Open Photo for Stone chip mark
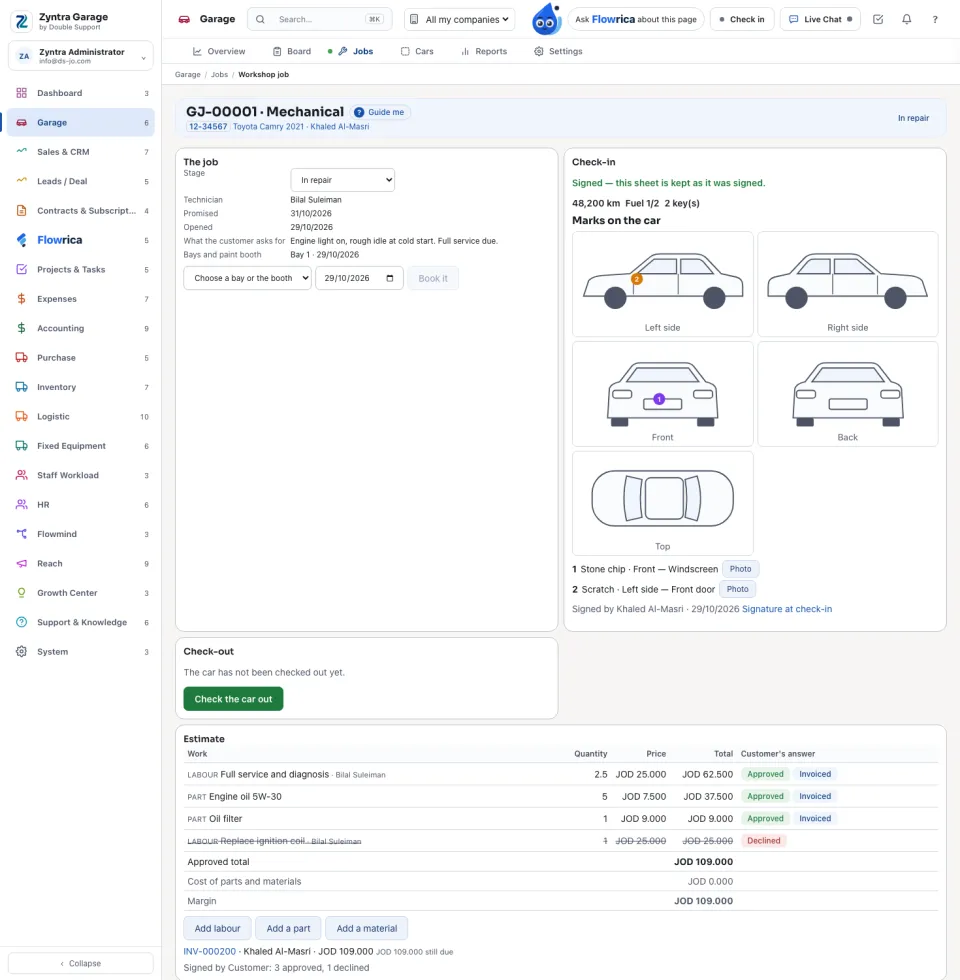The image size is (960, 980). click(x=741, y=569)
